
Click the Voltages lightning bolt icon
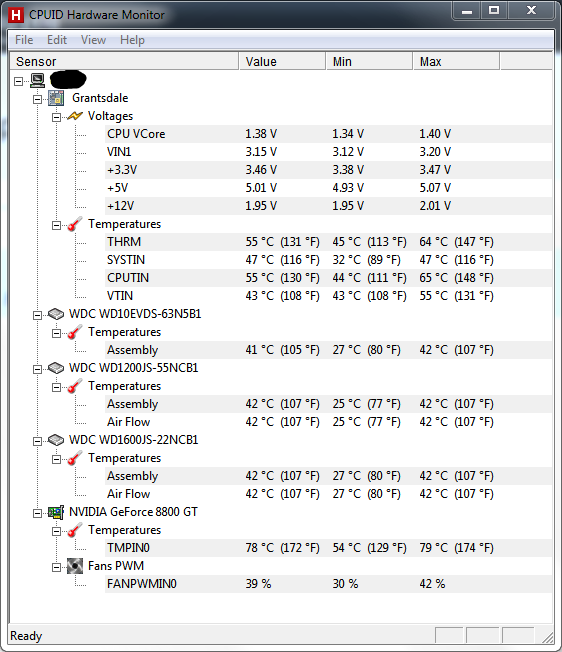[75, 116]
